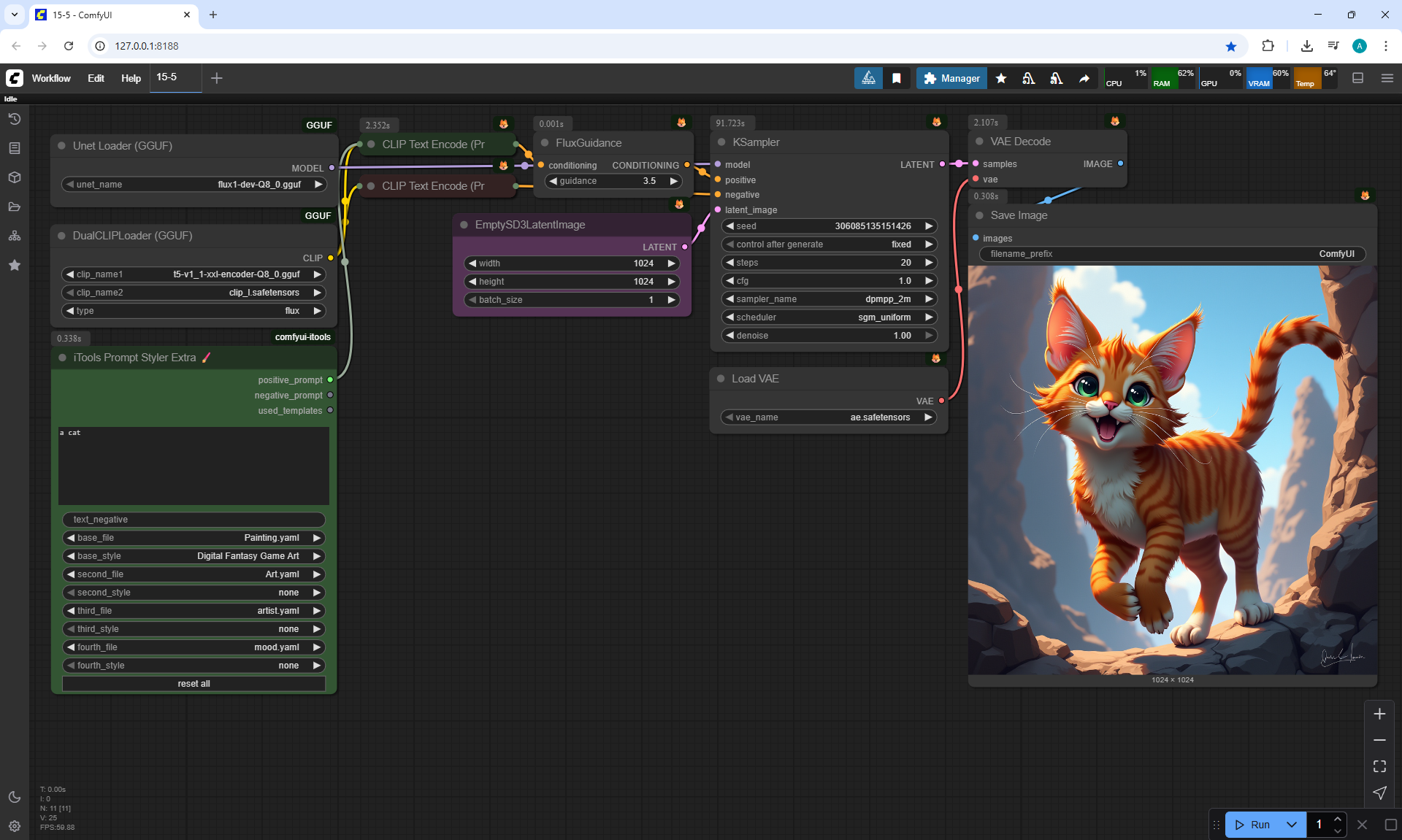Open settings gear icon at bottom left
Image resolution: width=1402 pixels, height=840 pixels.
[15, 826]
